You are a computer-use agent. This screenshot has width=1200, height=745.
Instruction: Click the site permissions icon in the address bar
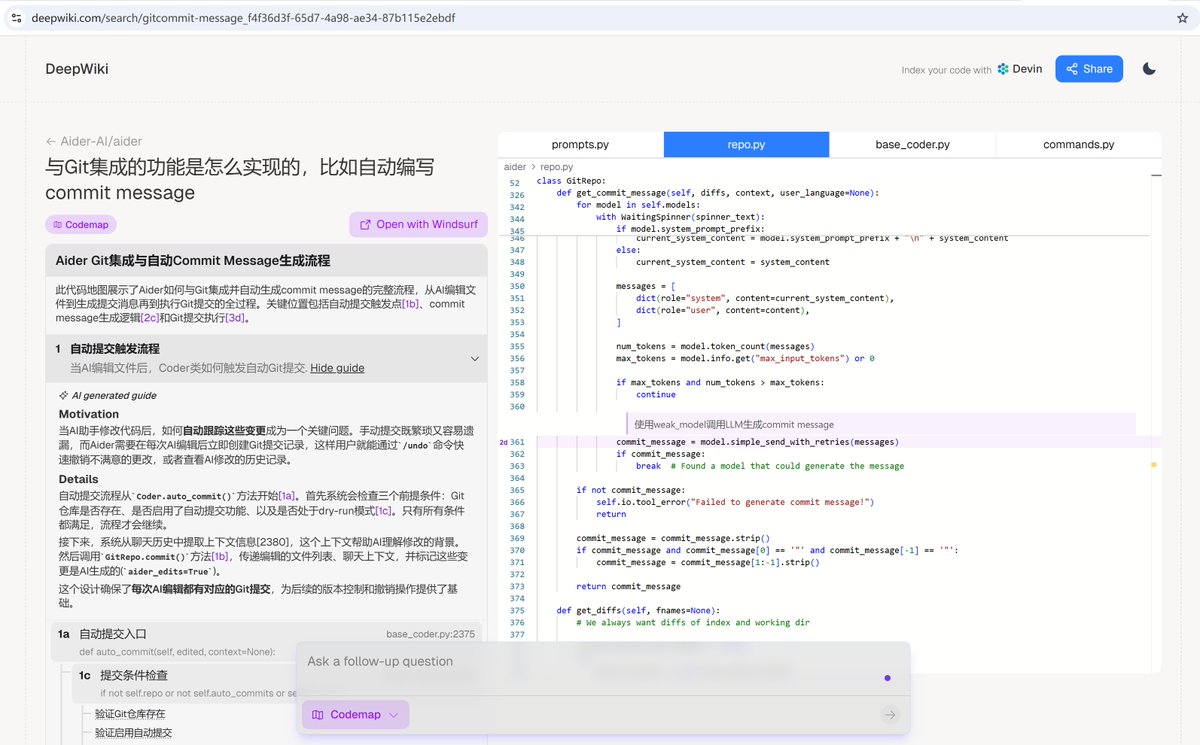(17, 17)
